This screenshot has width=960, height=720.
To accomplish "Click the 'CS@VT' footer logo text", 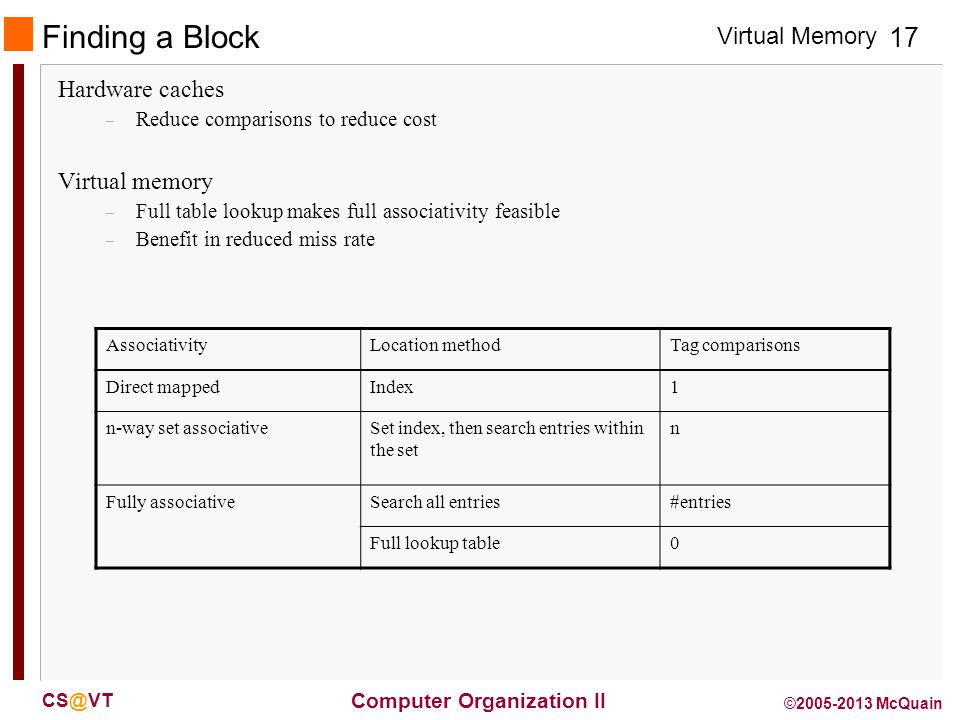I will pos(78,701).
